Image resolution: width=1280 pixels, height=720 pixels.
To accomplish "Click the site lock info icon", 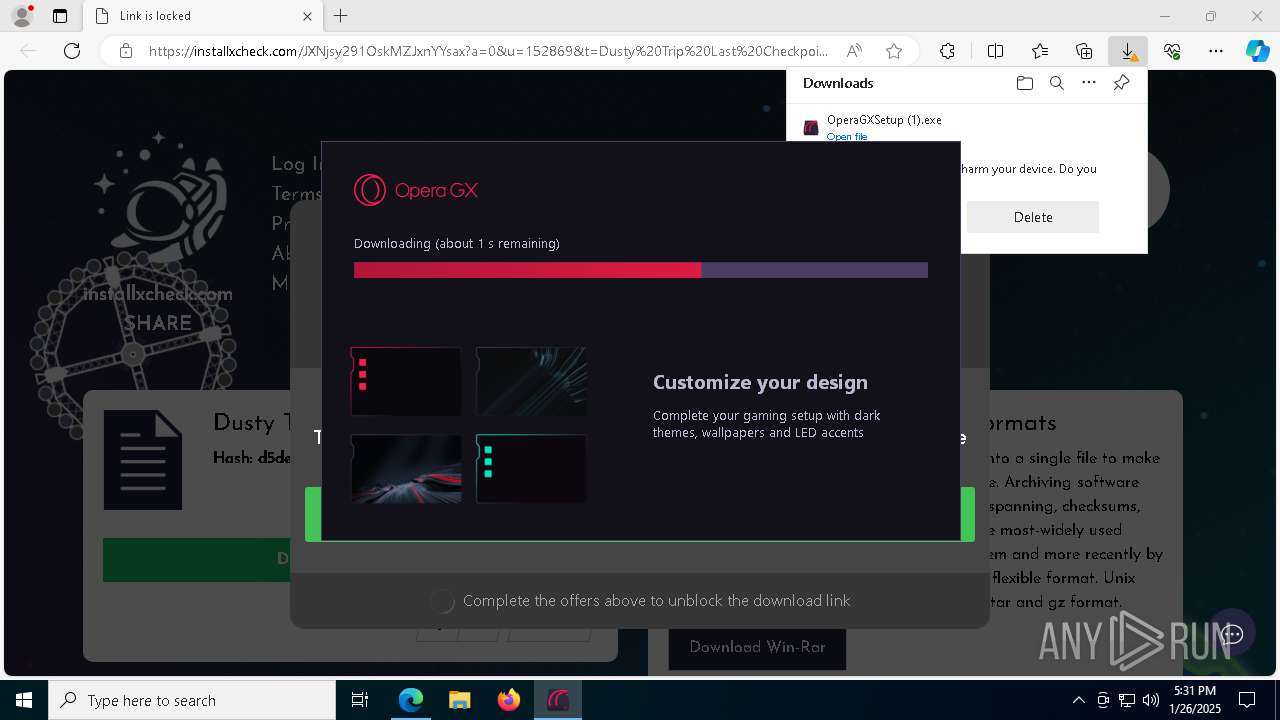I will point(126,51).
